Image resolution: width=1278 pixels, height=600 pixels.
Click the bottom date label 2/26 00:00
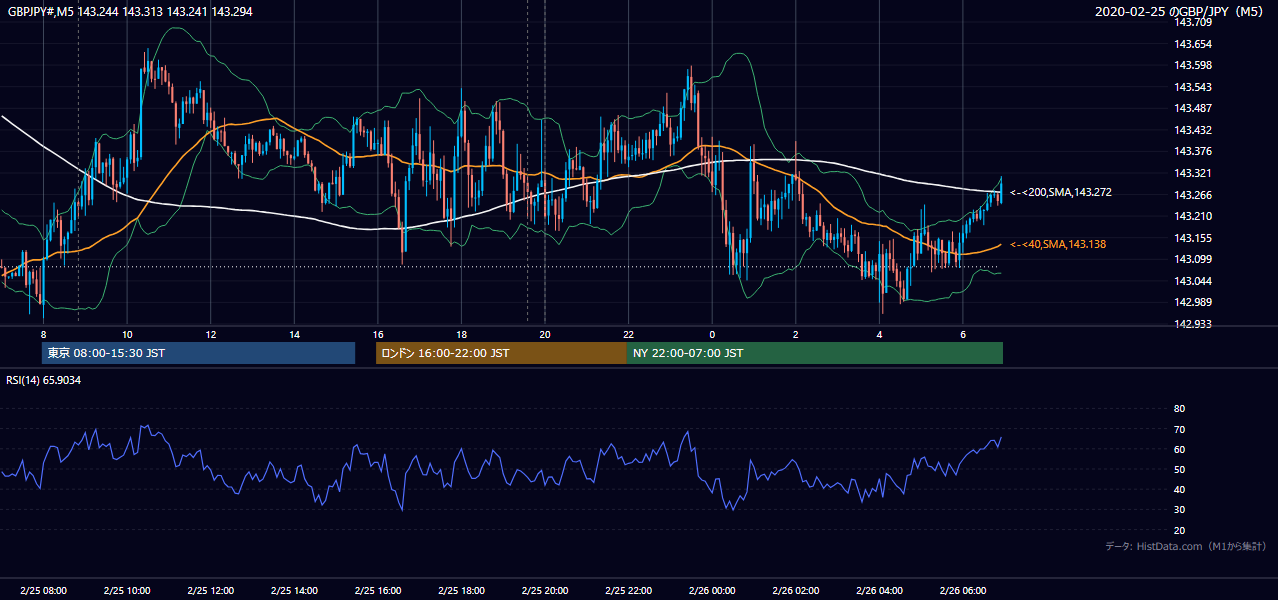pos(712,591)
